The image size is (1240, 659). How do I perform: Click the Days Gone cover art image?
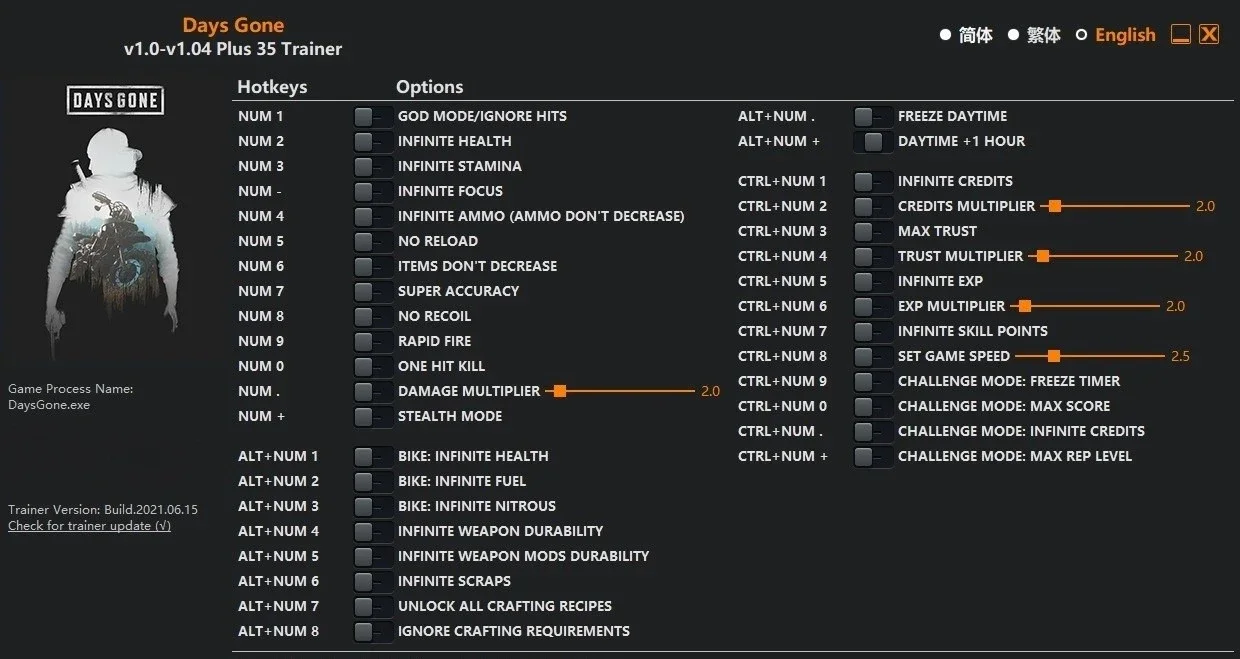116,221
